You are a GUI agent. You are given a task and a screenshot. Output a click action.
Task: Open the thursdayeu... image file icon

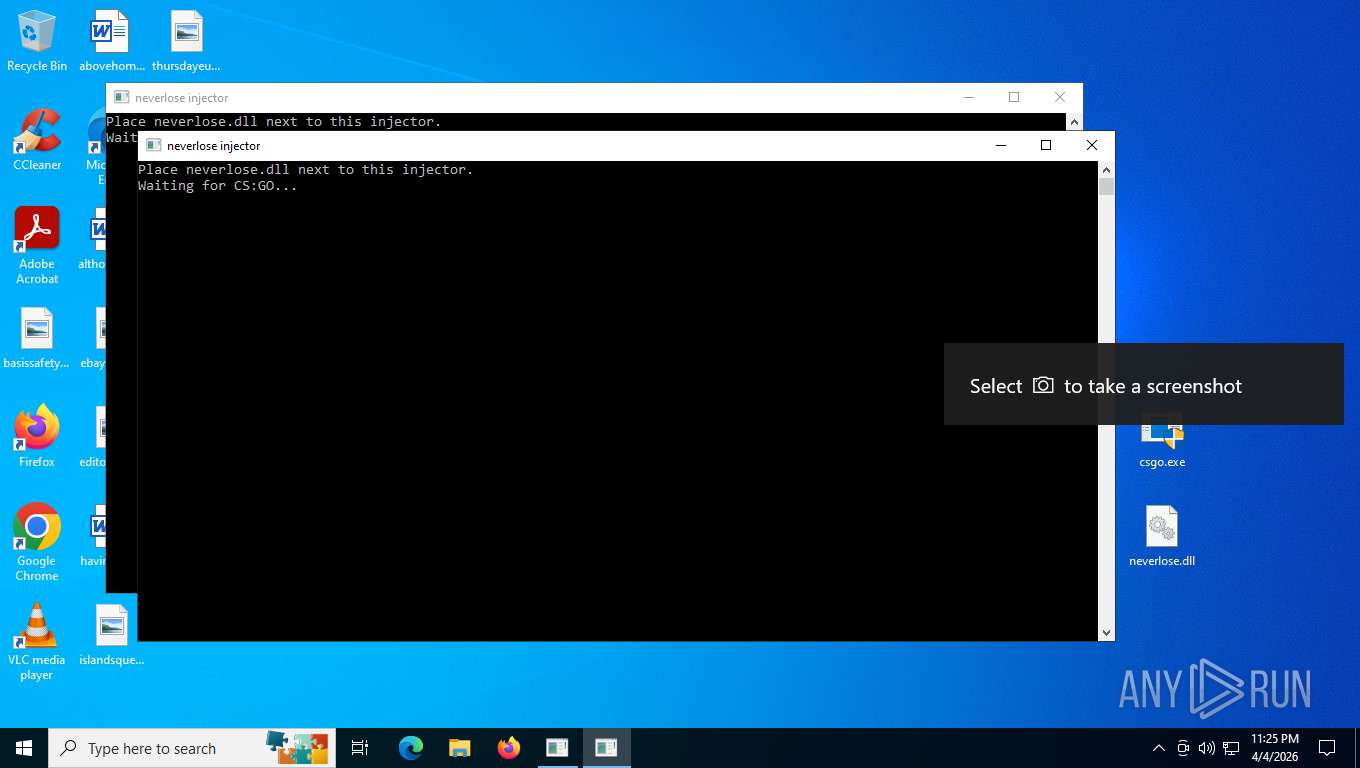(x=186, y=42)
